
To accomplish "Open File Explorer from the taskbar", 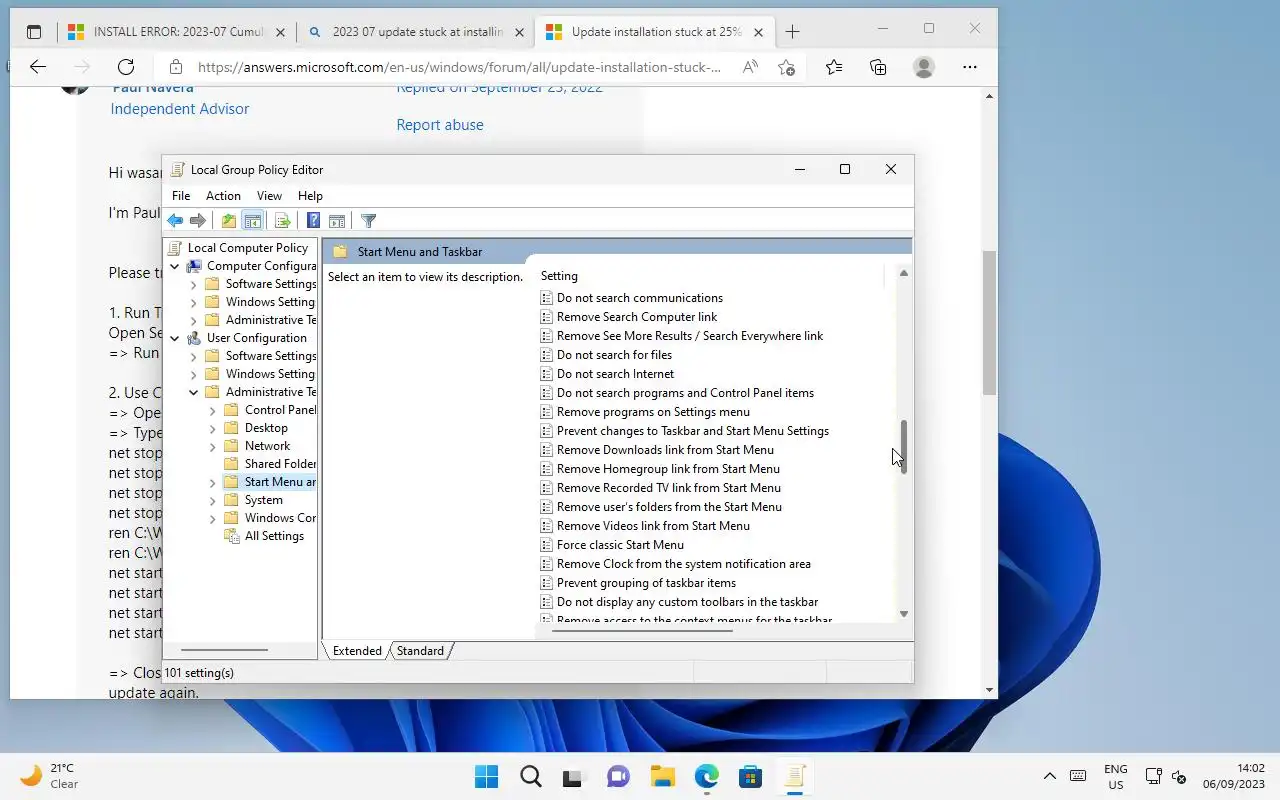I will click(662, 777).
